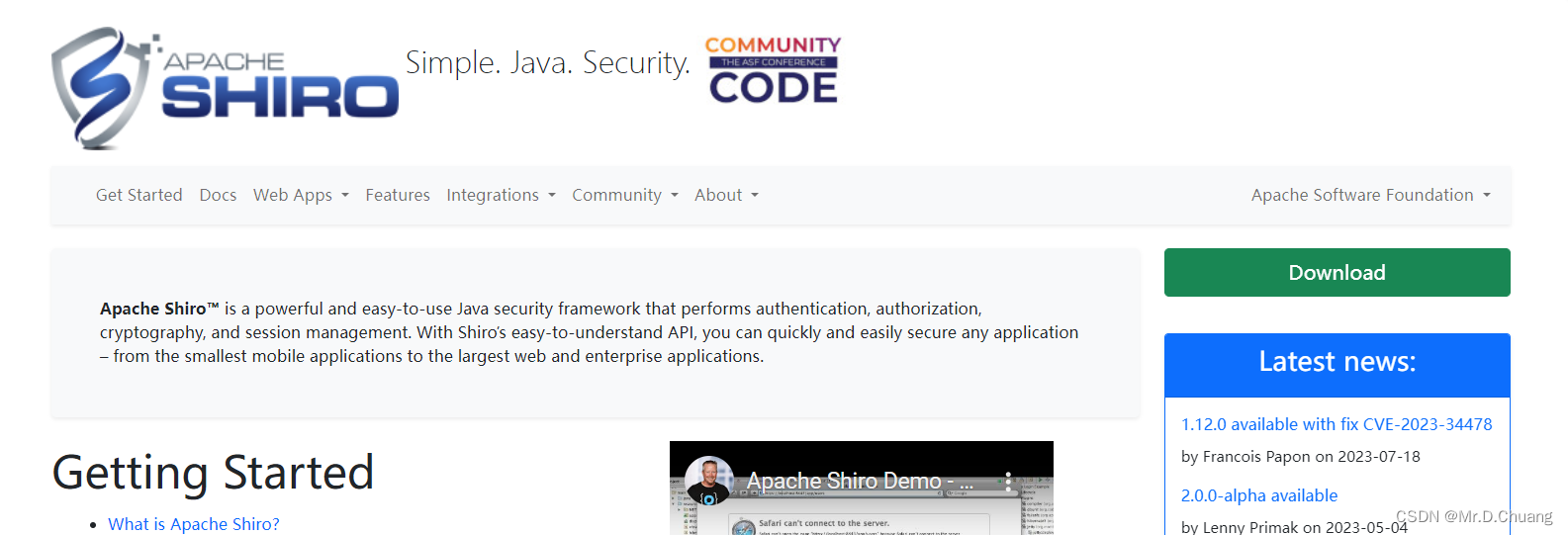Click the Apache Shiro shield logo
The image size is (1568, 535).
pyautogui.click(x=225, y=88)
